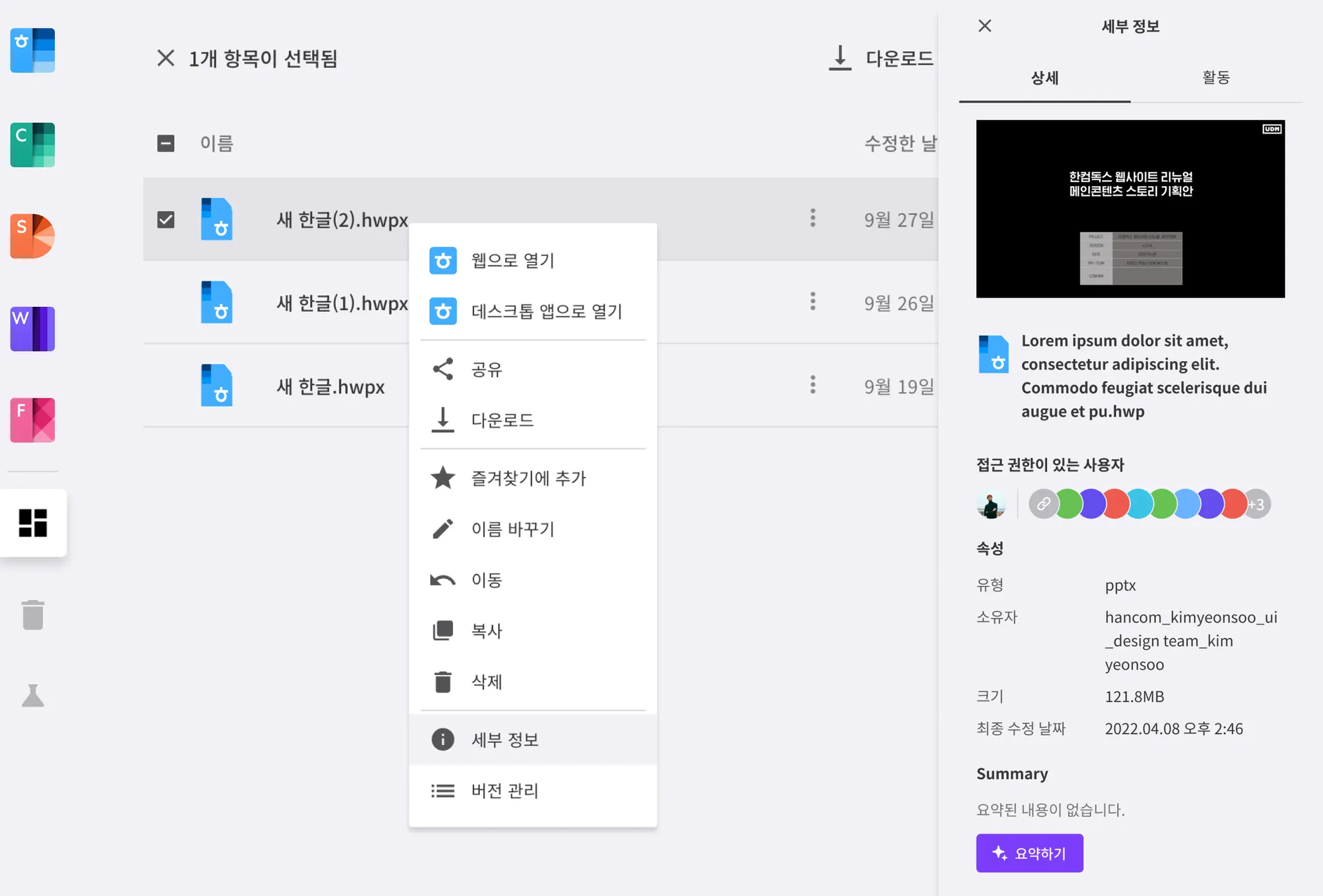
Task: Choose 버전 관리 in the context menu
Action: tap(505, 791)
